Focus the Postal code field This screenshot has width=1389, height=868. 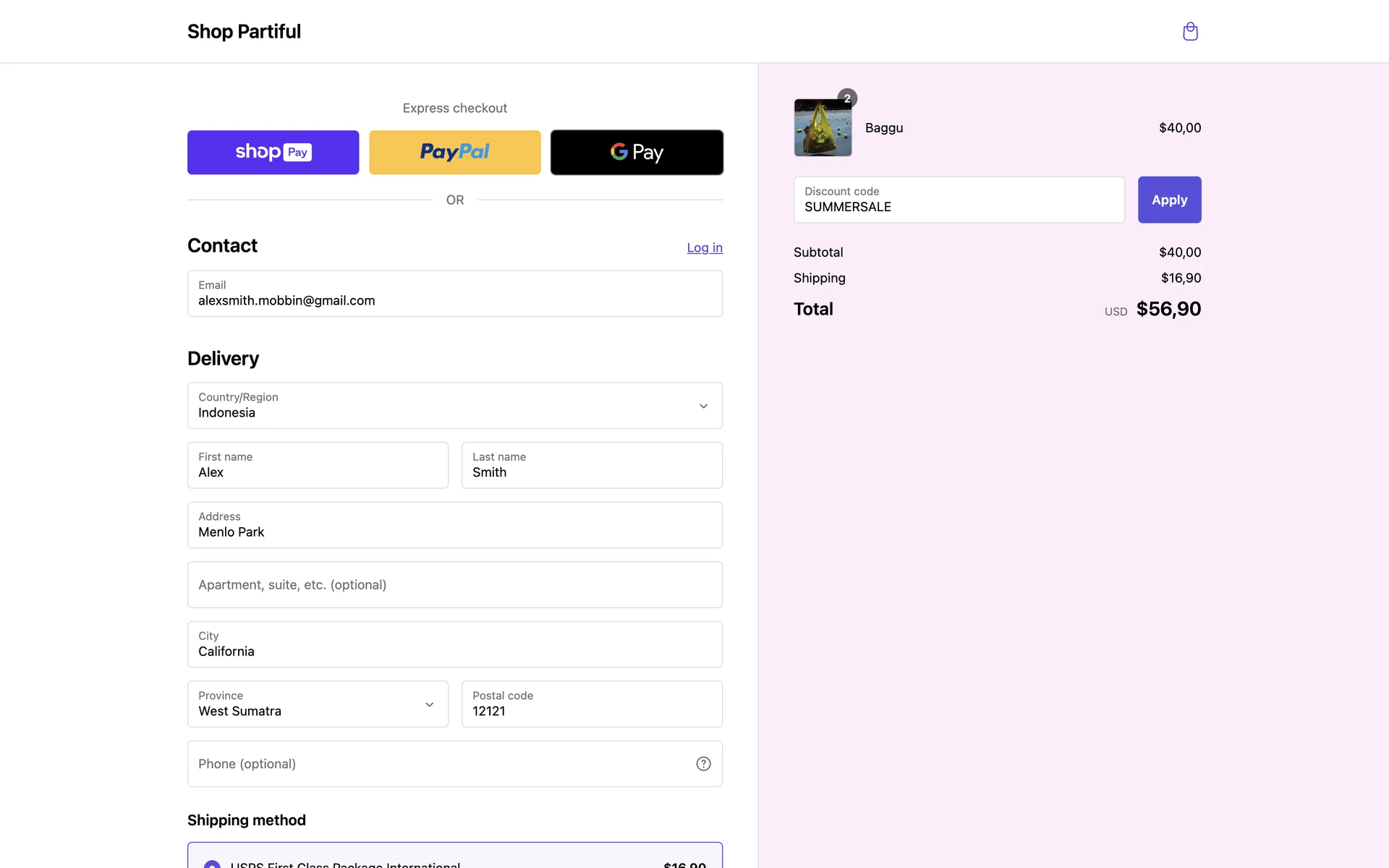[591, 704]
